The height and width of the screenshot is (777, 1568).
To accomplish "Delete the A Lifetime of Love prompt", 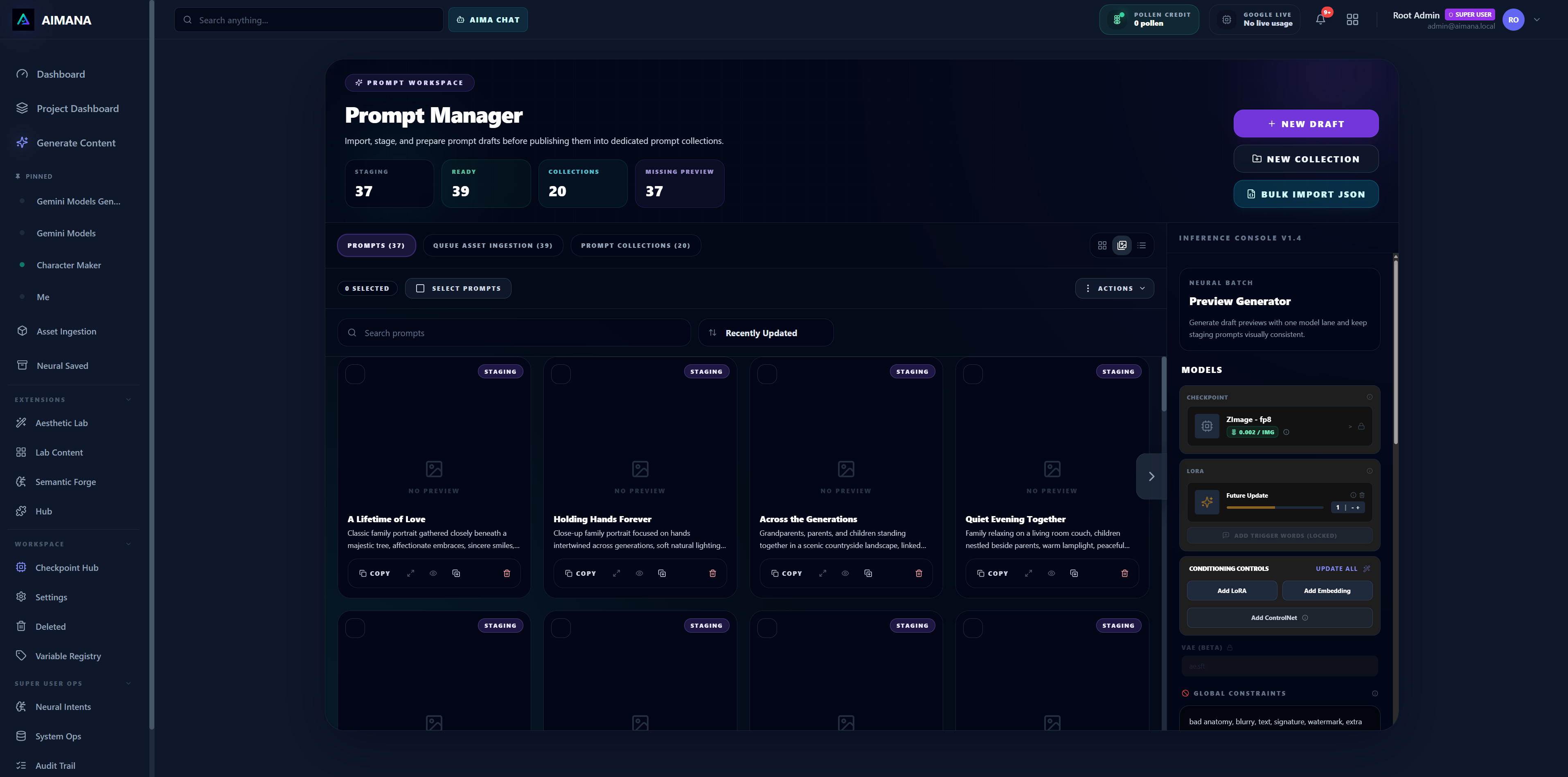I will point(507,573).
